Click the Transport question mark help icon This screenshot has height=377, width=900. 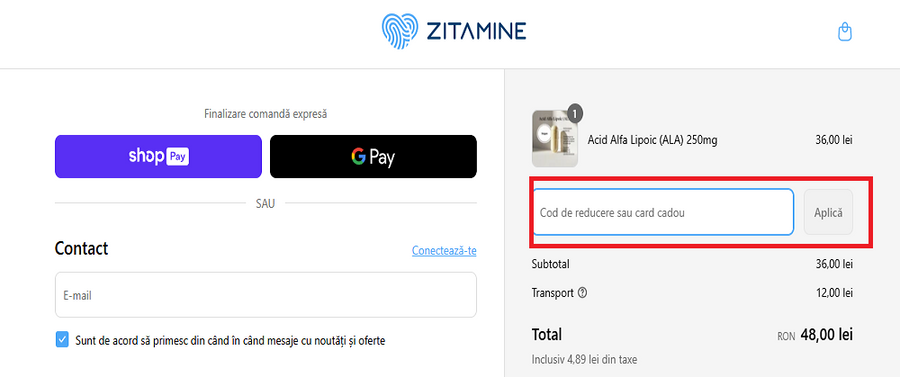[x=583, y=293]
